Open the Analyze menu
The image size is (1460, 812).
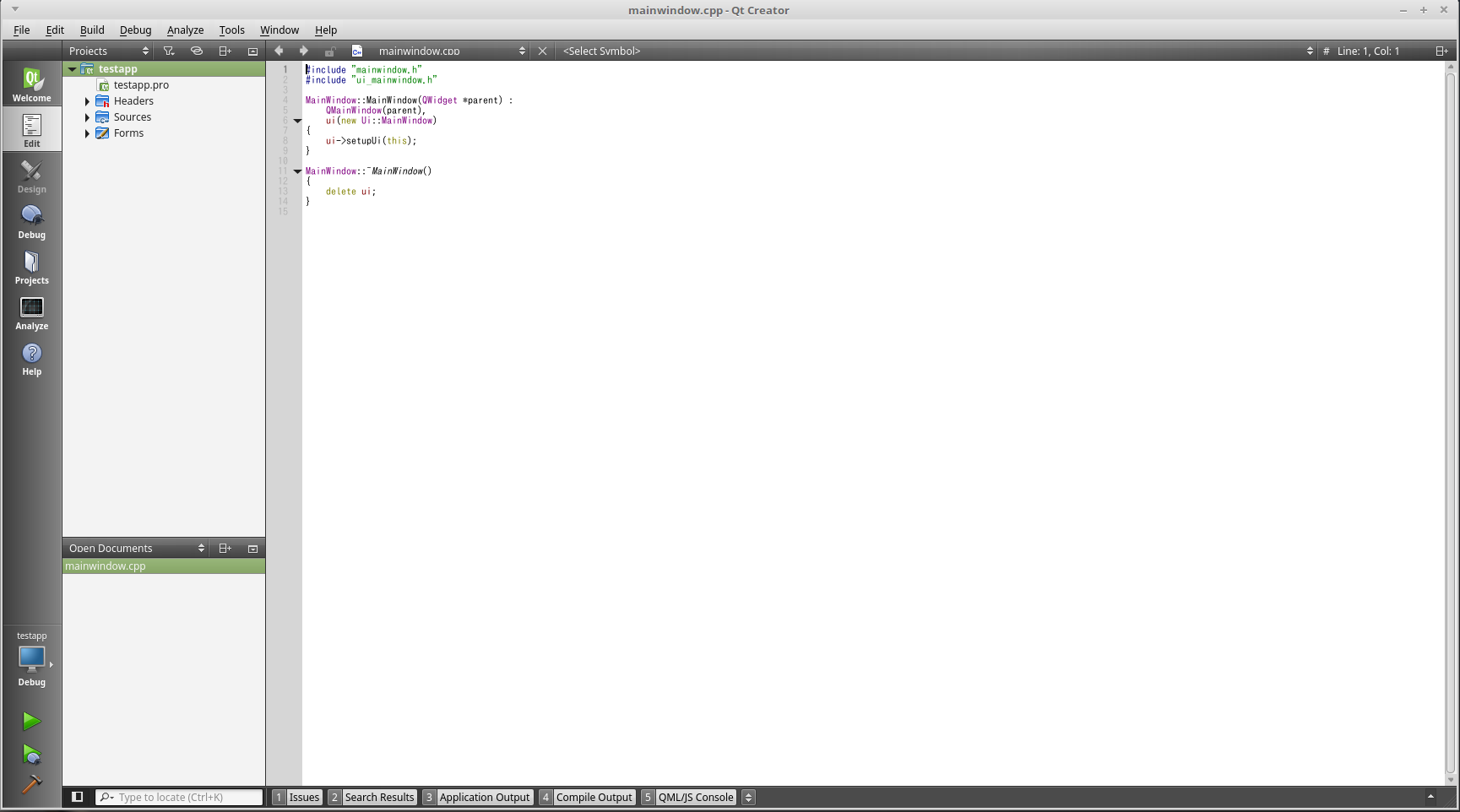pos(185,30)
